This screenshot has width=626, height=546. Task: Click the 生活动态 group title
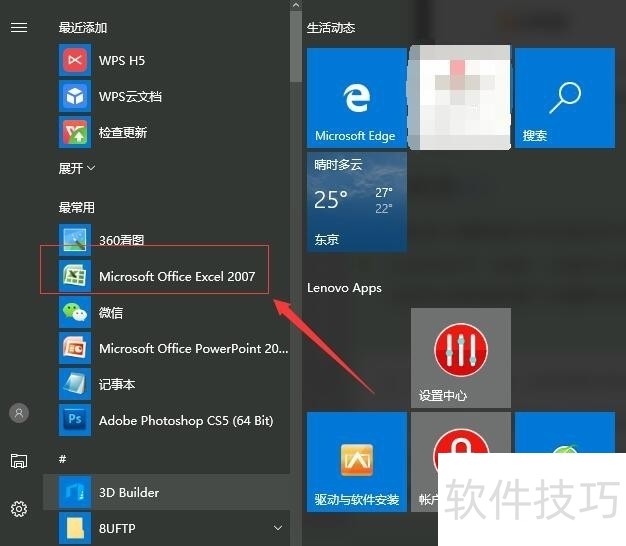[331, 28]
